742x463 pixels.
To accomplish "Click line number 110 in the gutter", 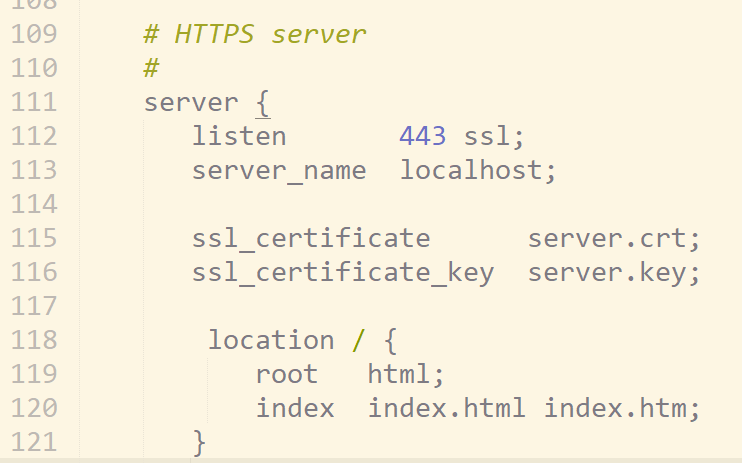I will [34, 68].
